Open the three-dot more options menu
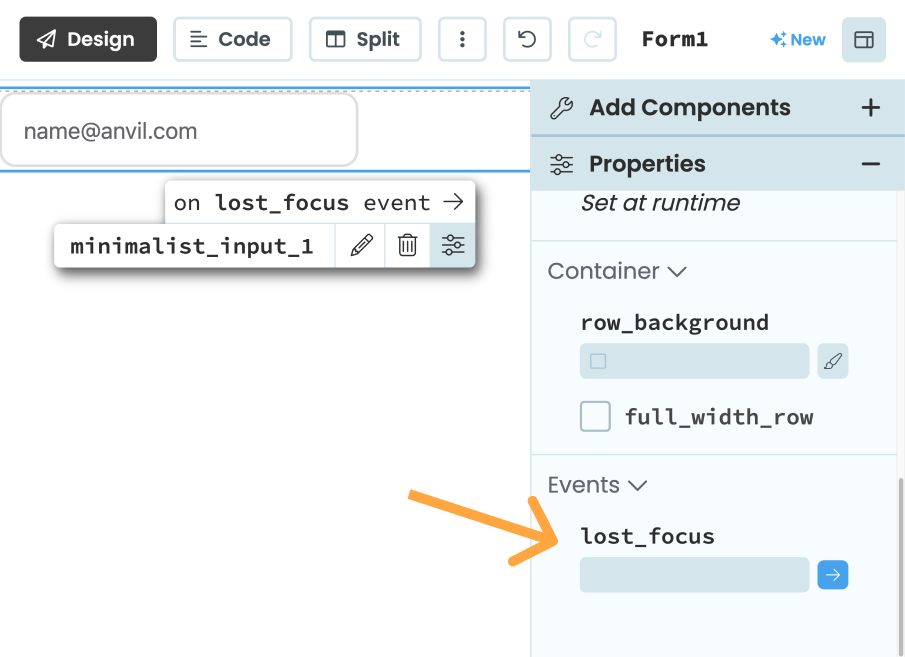Screen dimensions: 905x657 point(462,39)
